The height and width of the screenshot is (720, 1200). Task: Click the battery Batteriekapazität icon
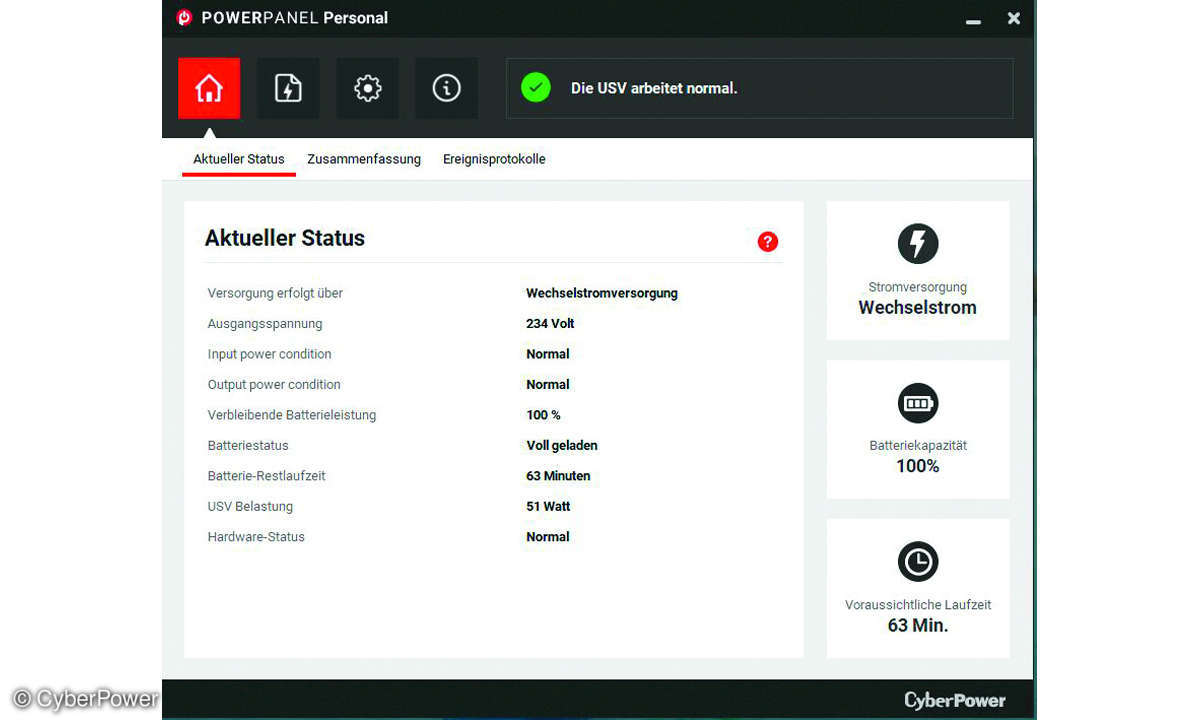pos(918,403)
